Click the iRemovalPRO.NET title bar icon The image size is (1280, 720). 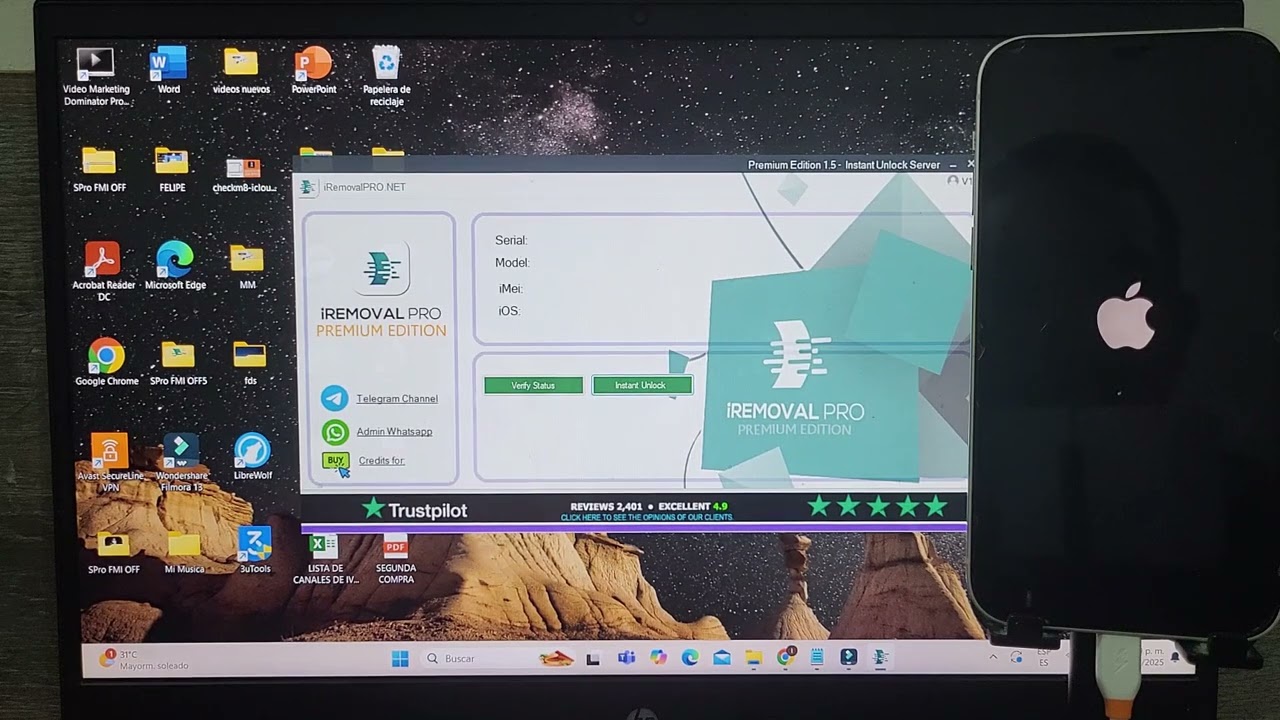click(x=308, y=187)
